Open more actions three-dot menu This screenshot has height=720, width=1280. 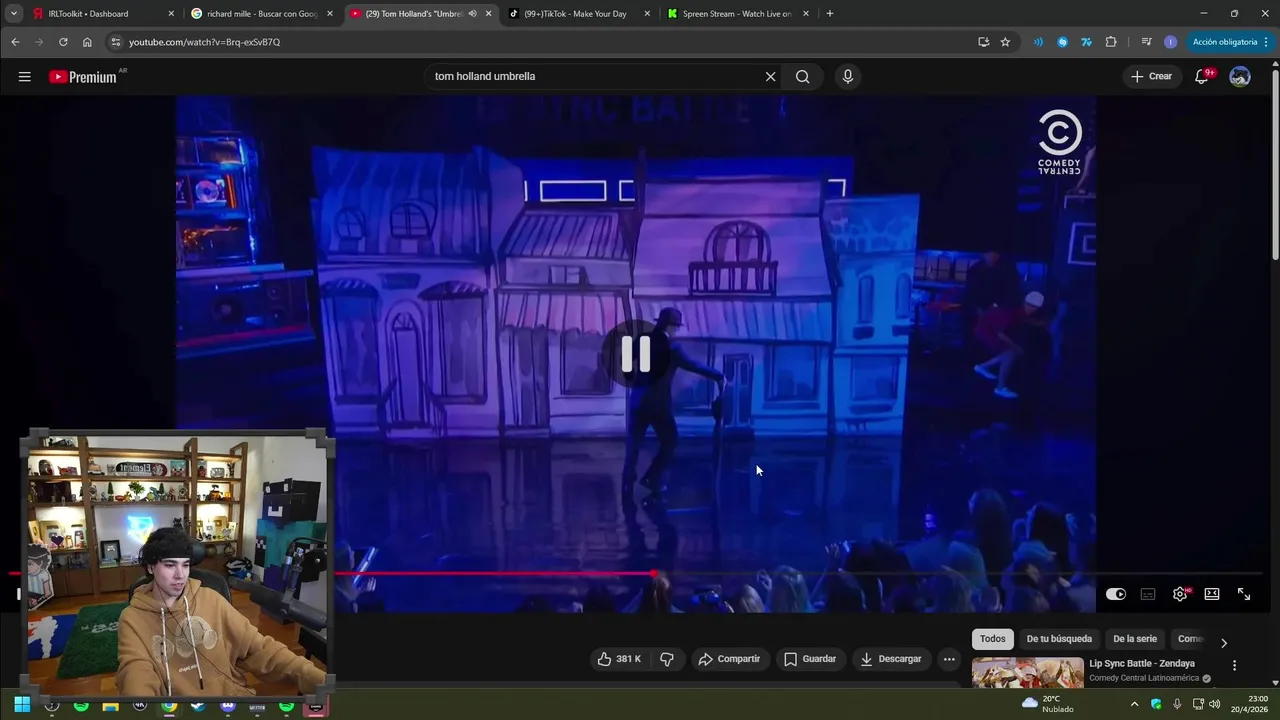(949, 659)
